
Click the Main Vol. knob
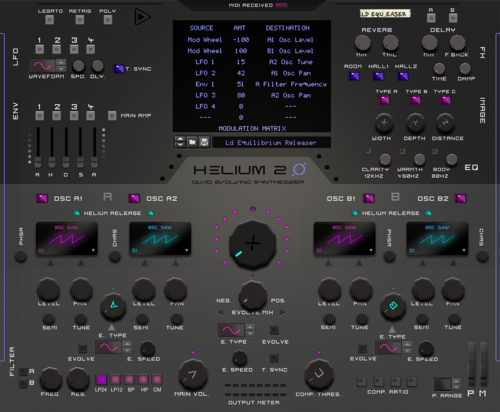(193, 374)
